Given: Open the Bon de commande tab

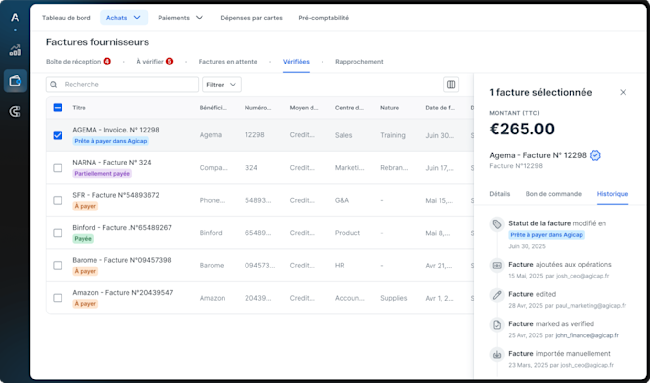Looking at the screenshot, I should (x=554, y=194).
